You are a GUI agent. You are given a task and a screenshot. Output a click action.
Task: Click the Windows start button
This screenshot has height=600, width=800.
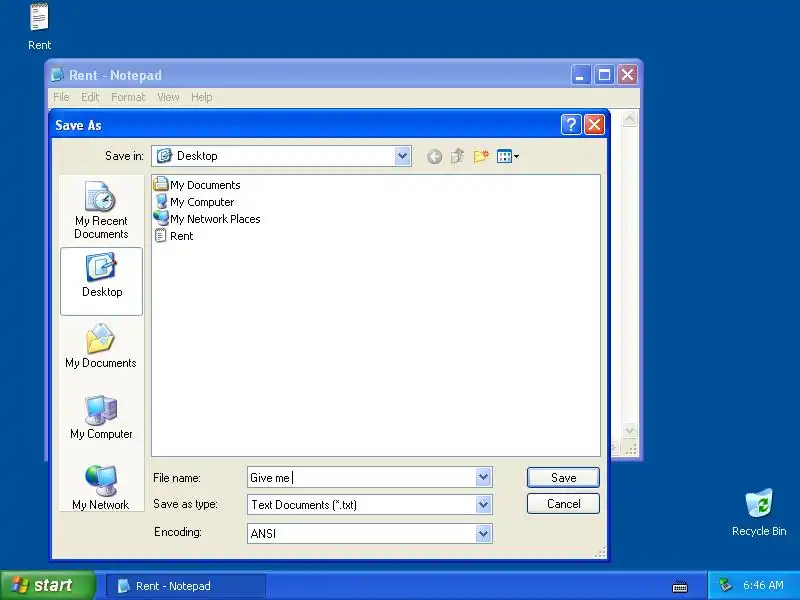(x=47, y=585)
